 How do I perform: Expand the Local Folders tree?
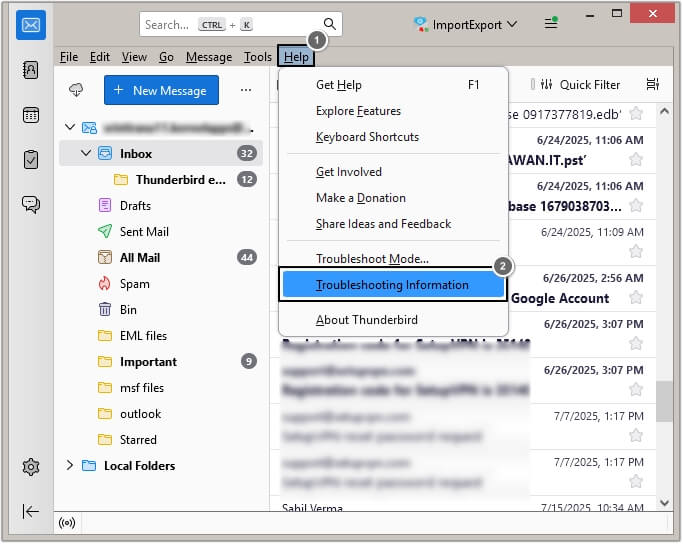point(69,465)
